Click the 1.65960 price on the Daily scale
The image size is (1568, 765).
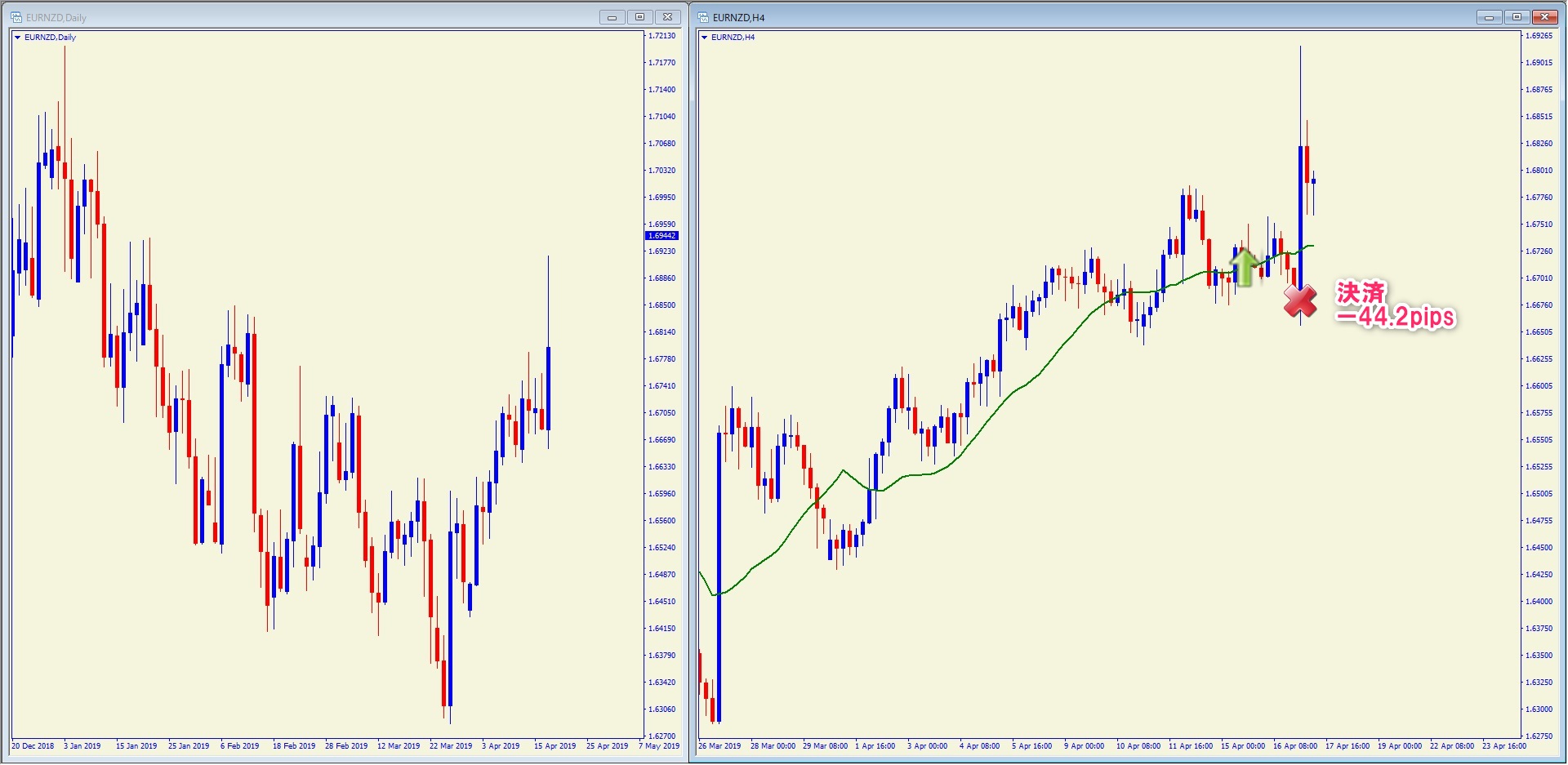tap(662, 494)
